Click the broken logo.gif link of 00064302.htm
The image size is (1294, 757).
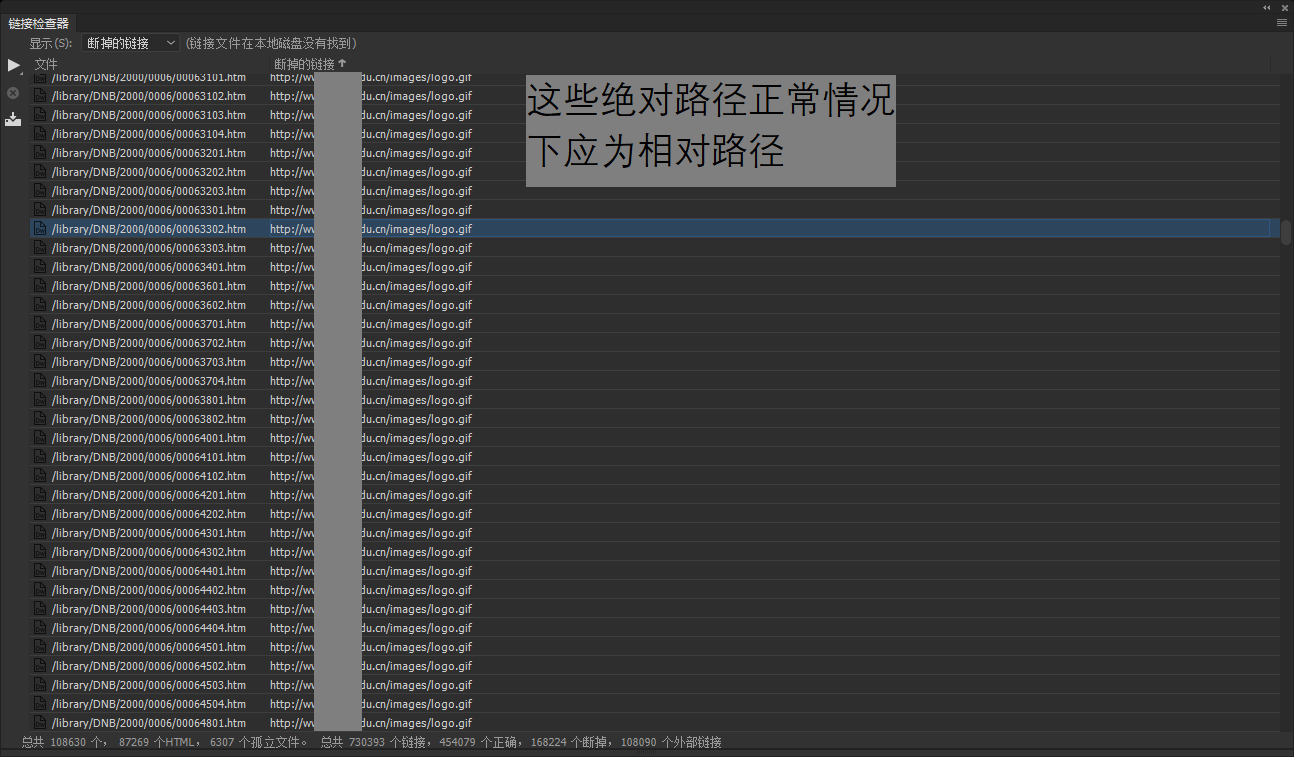371,552
